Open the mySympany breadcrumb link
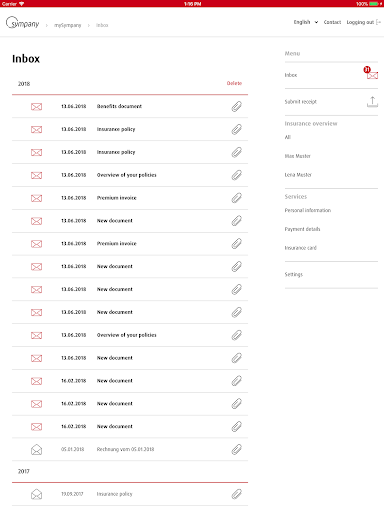The image size is (384, 512). coord(68,25)
